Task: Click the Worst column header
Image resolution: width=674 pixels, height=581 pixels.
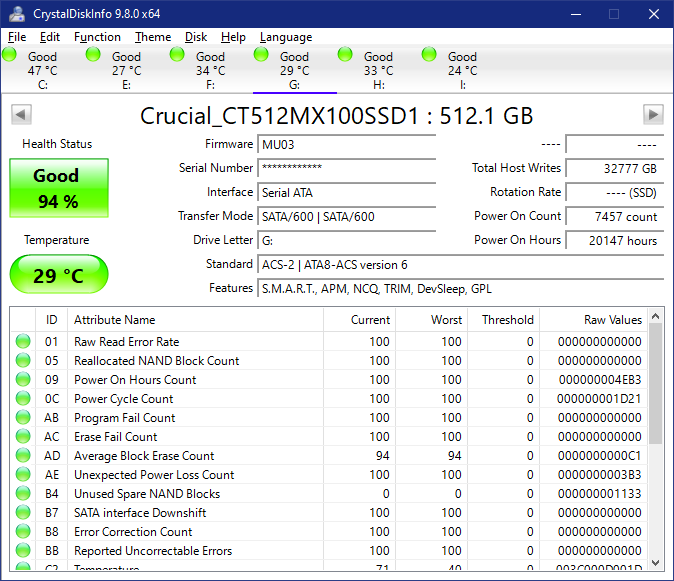Action: tap(432, 320)
